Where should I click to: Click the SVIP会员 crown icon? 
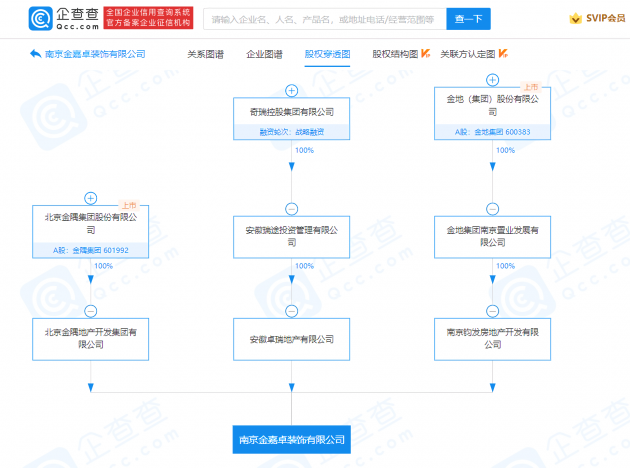coord(575,18)
